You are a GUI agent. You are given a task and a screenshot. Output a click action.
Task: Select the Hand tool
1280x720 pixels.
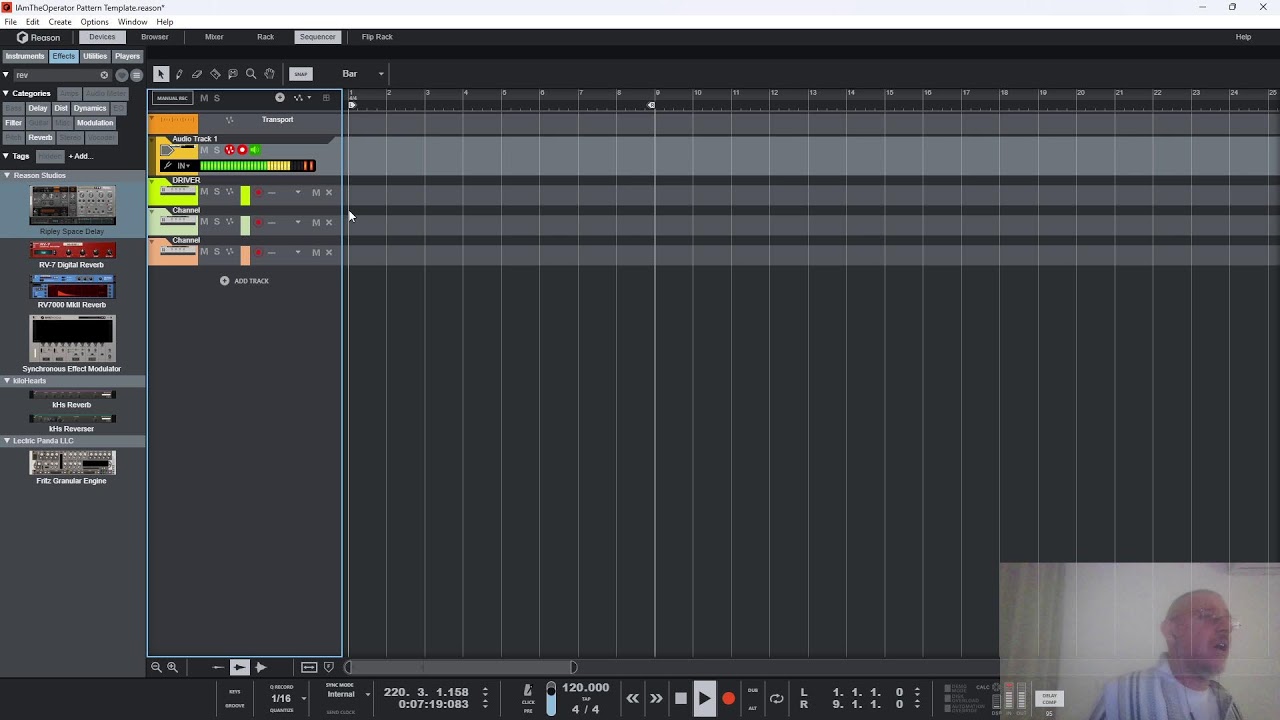click(x=269, y=74)
